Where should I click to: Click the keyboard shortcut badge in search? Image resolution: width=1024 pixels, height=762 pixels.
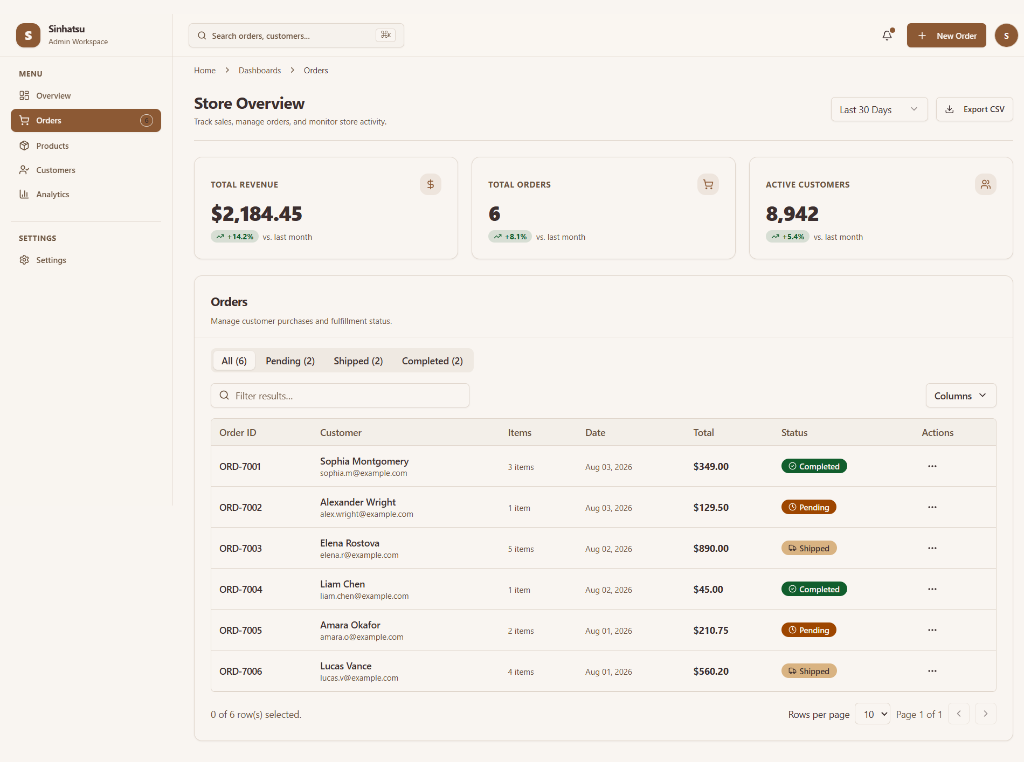pyautogui.click(x=385, y=35)
